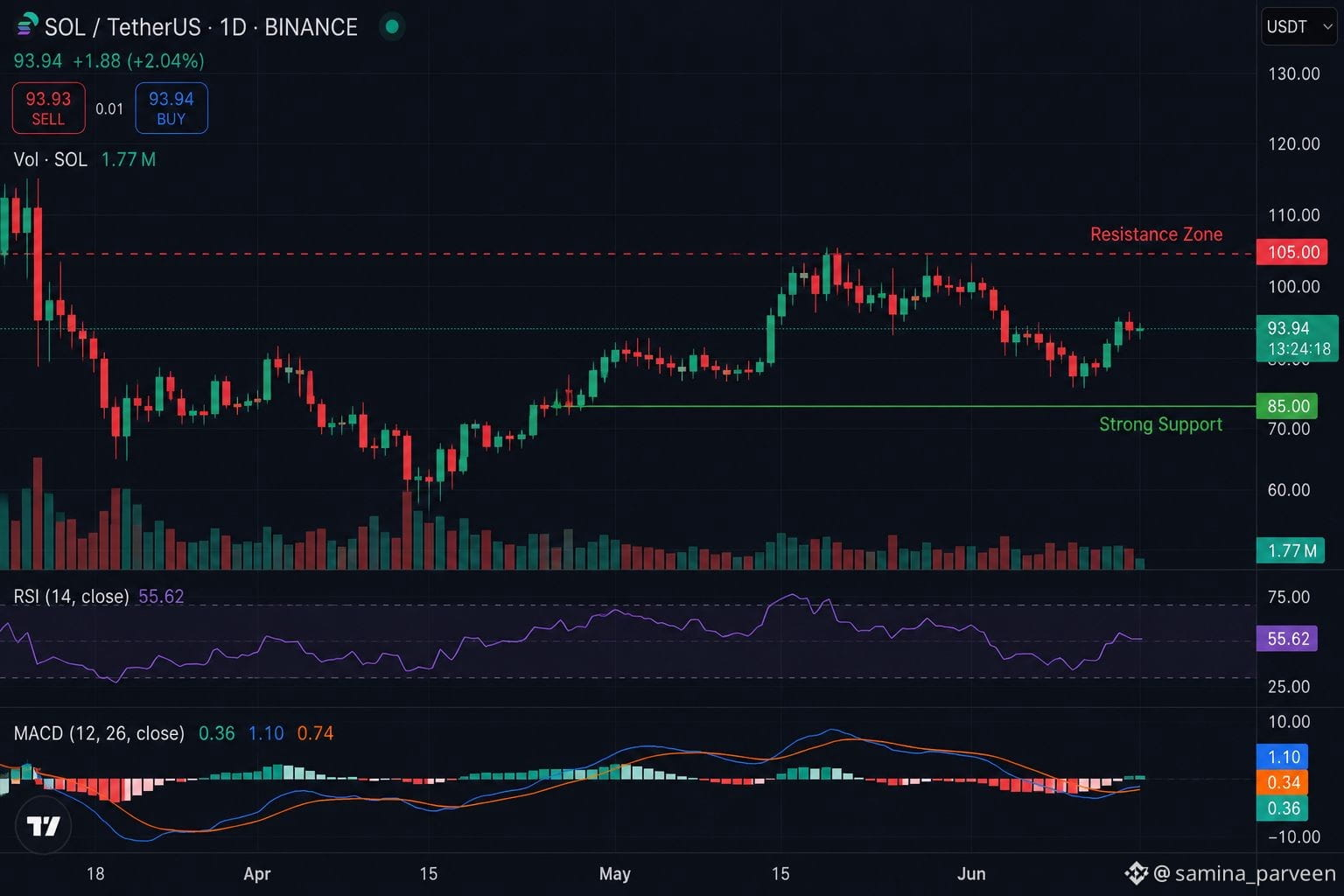Click the current price tag with countdown 13:24:18

[1298, 339]
